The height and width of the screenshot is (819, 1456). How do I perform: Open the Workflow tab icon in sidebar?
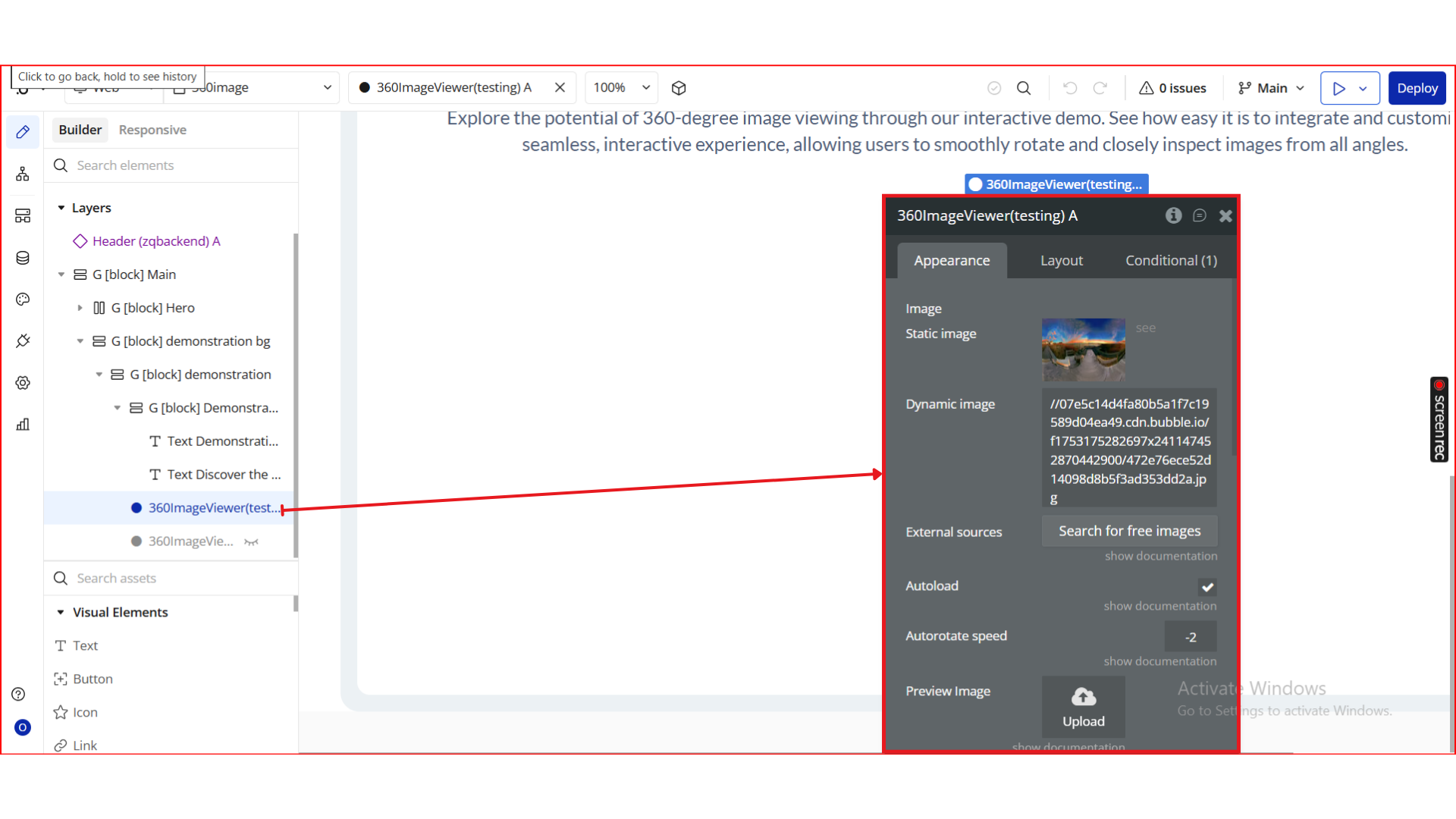[x=23, y=174]
